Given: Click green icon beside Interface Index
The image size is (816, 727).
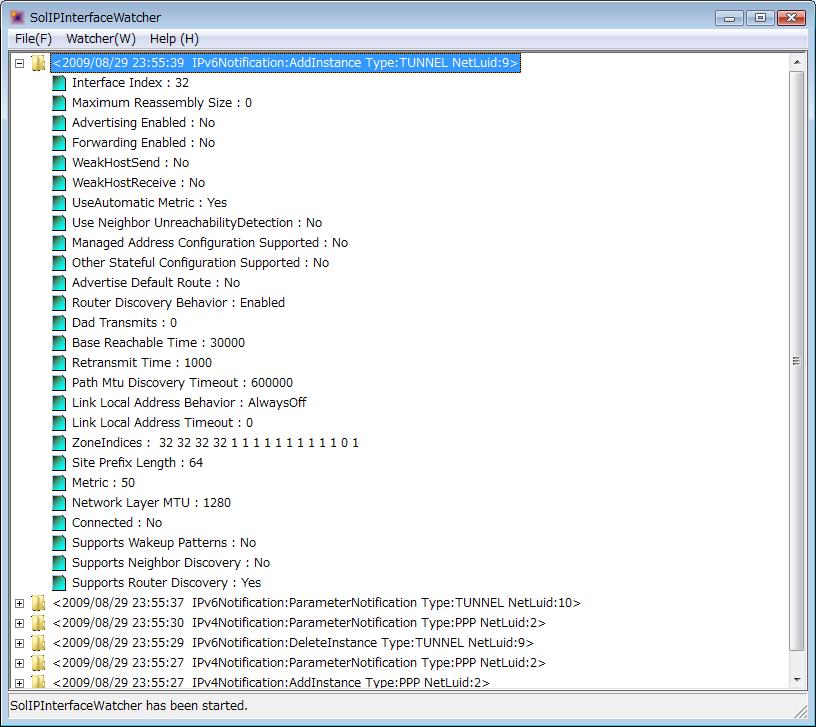Looking at the screenshot, I should [59, 83].
